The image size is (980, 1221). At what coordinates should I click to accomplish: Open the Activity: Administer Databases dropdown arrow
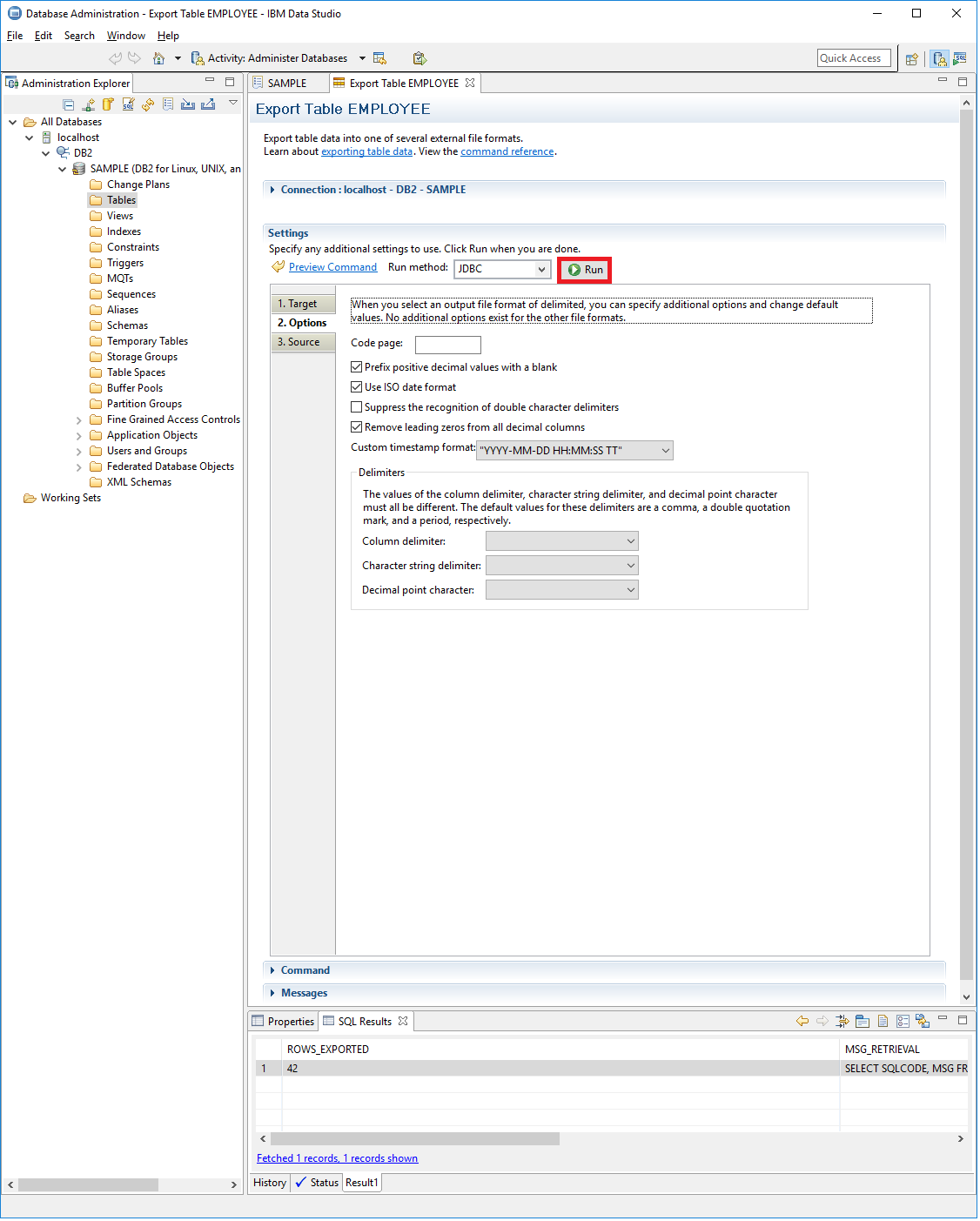tap(362, 58)
